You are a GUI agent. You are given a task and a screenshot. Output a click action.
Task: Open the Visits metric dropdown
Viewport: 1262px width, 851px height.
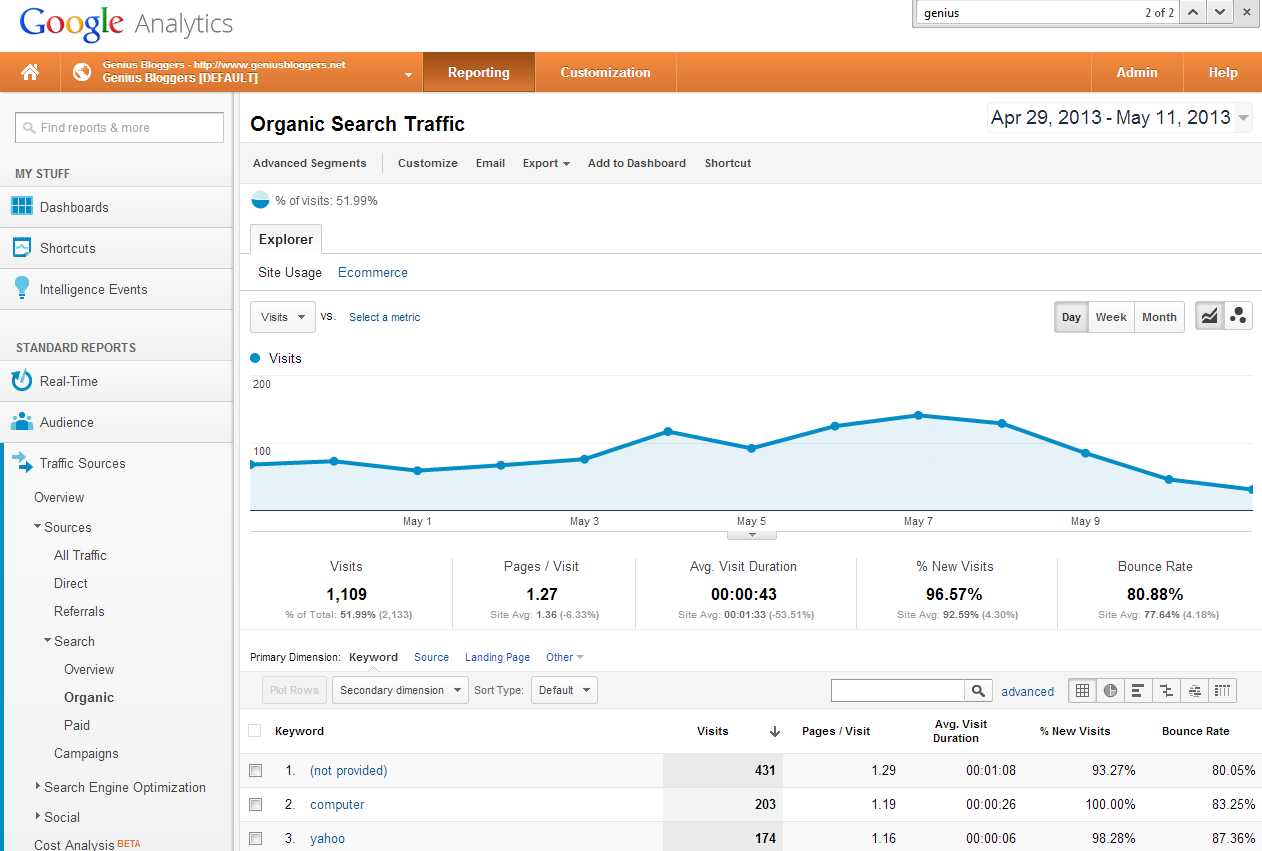pos(283,317)
